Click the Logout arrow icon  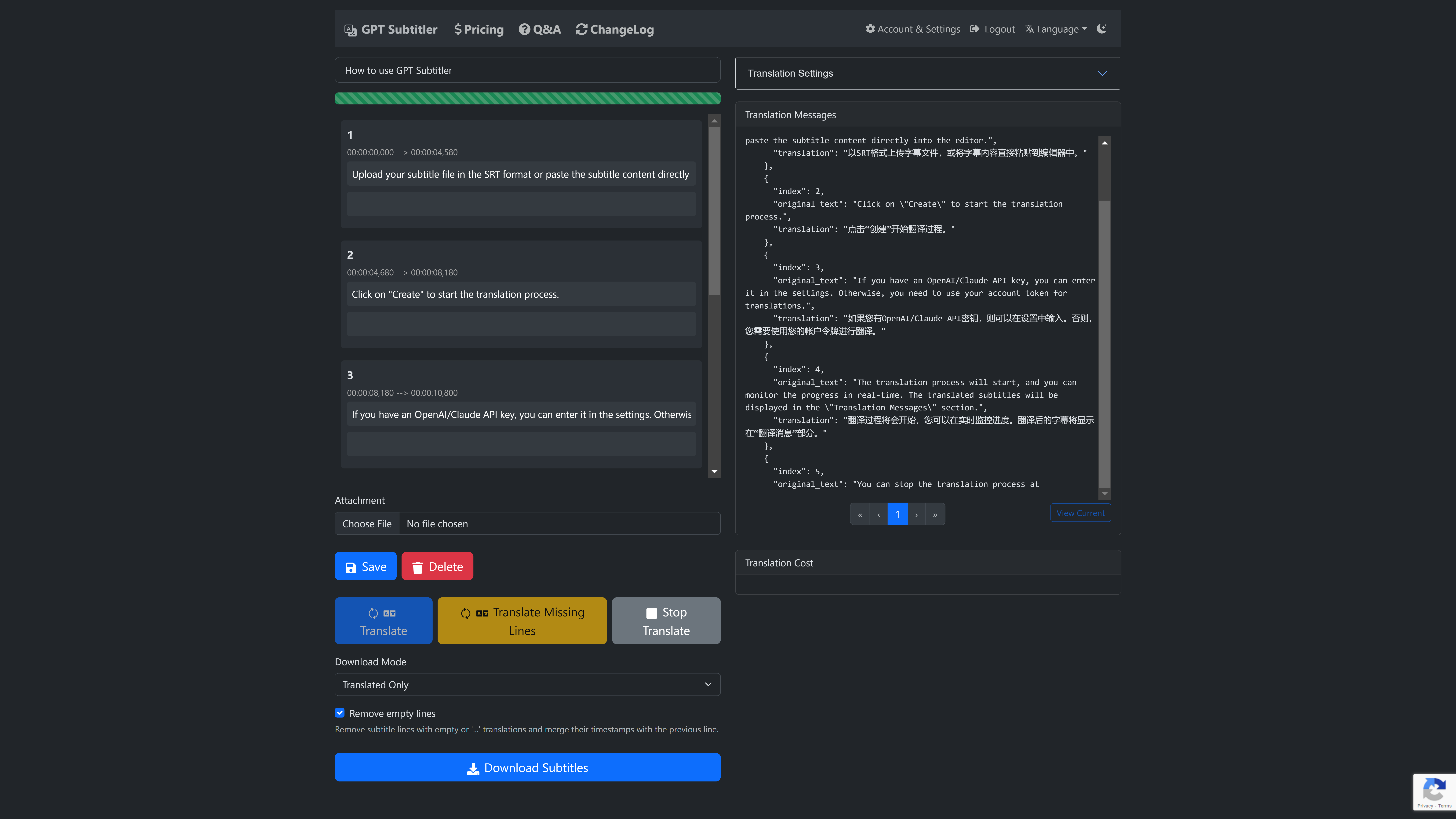tap(974, 29)
